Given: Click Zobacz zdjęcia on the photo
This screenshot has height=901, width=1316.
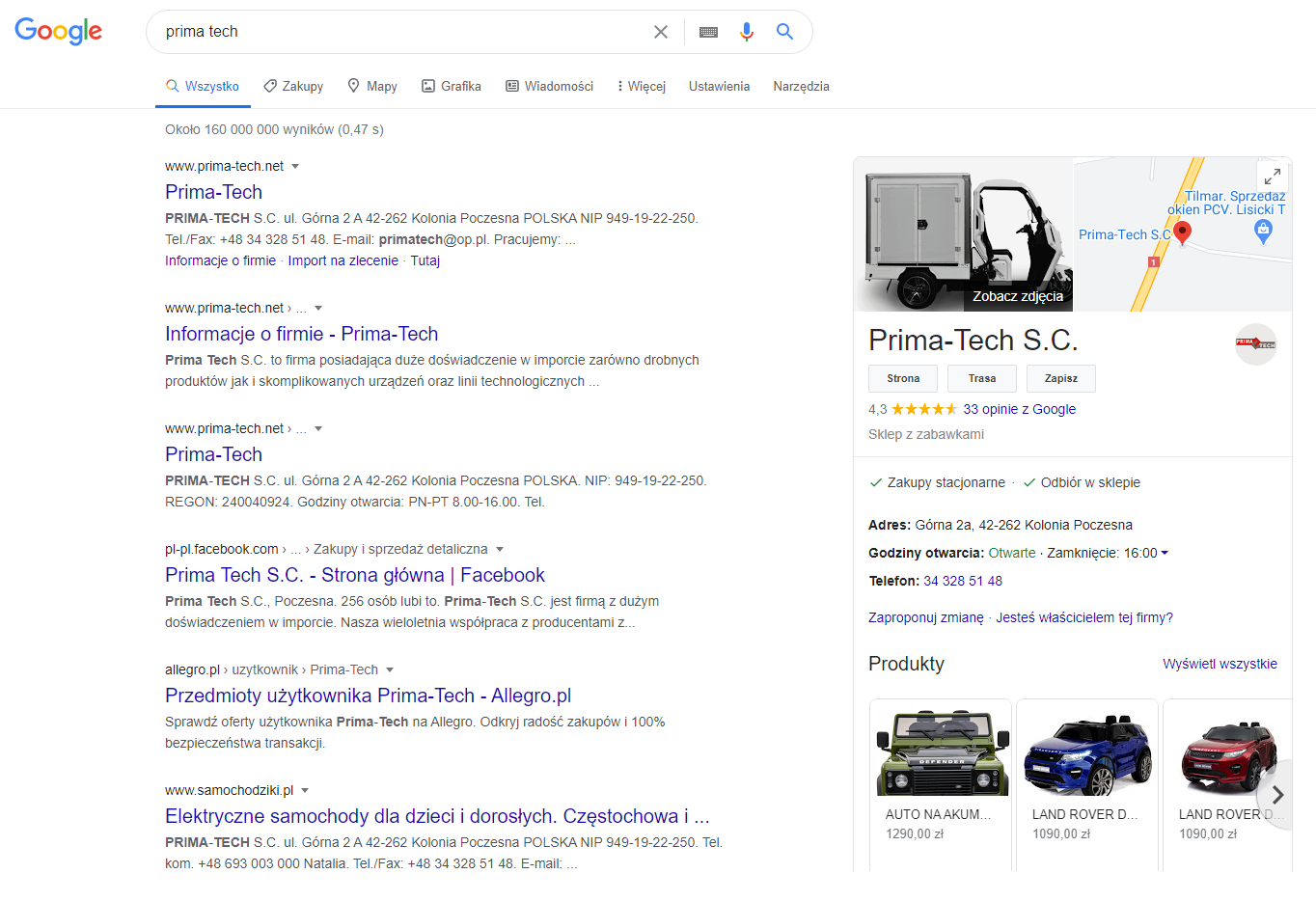Looking at the screenshot, I should (x=1018, y=297).
